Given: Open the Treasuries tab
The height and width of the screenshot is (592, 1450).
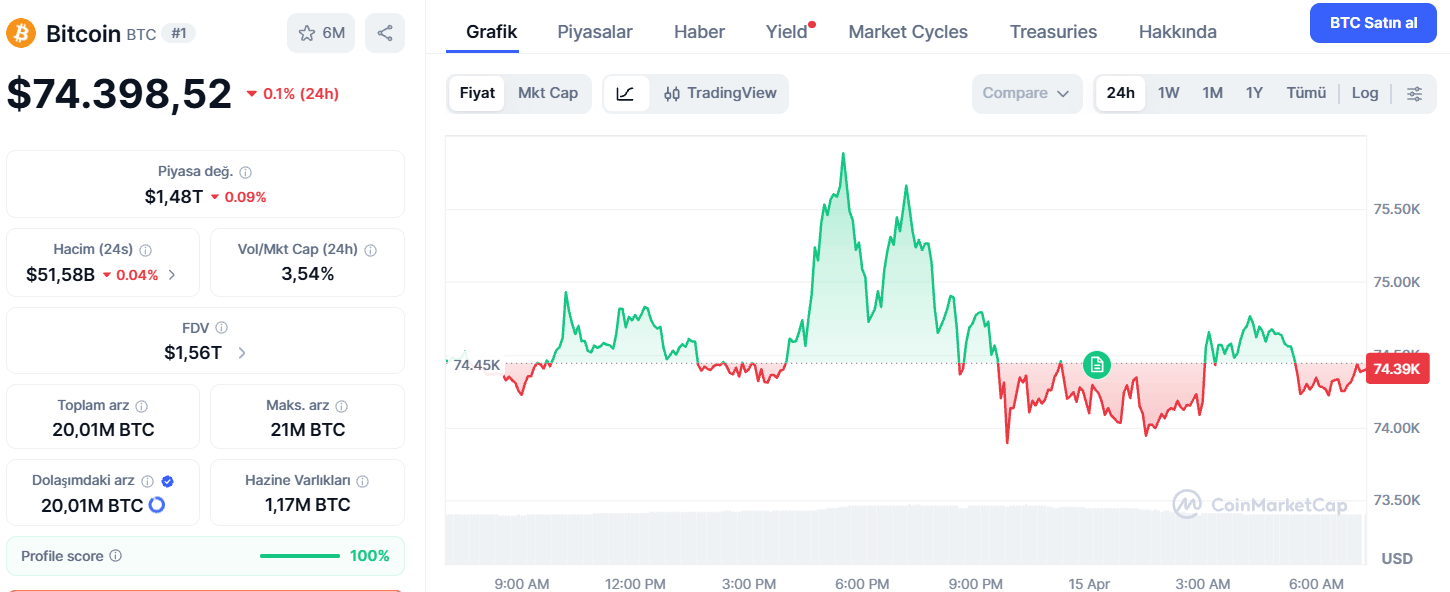Looking at the screenshot, I should (1053, 32).
